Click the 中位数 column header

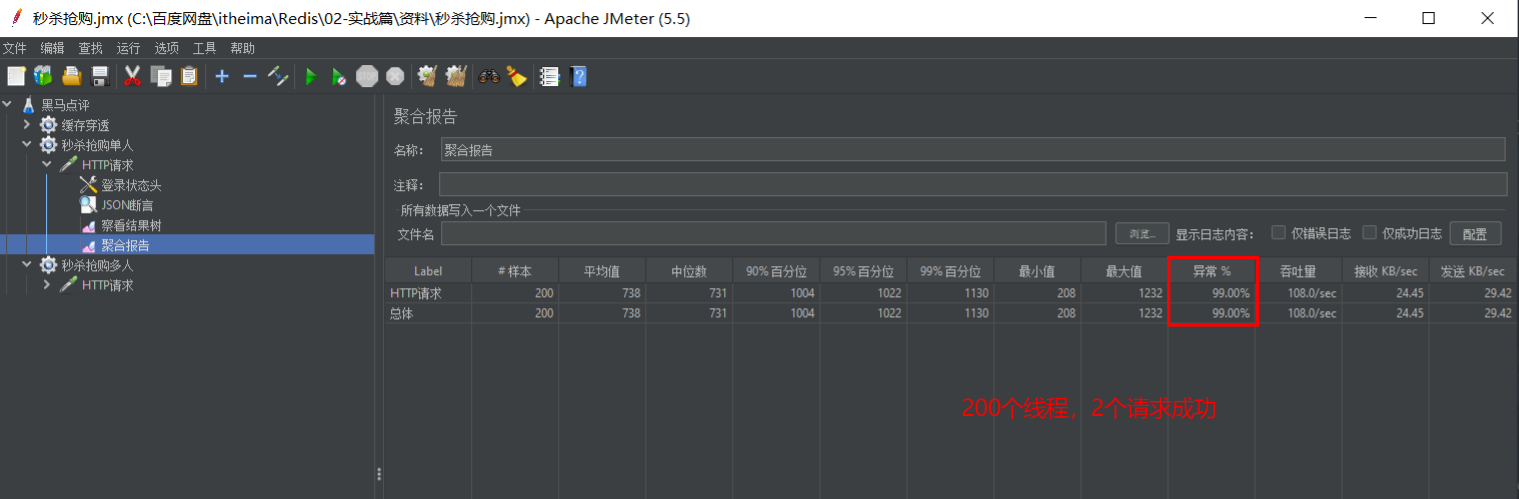tap(689, 271)
